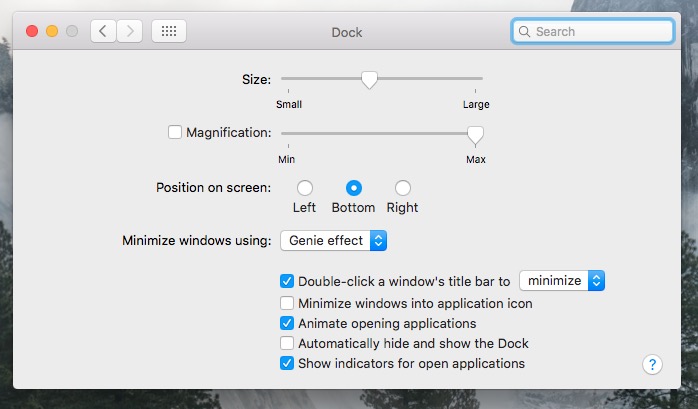Enable Minimize windows into application icon
Image resolution: width=698 pixels, height=409 pixels.
[287, 303]
